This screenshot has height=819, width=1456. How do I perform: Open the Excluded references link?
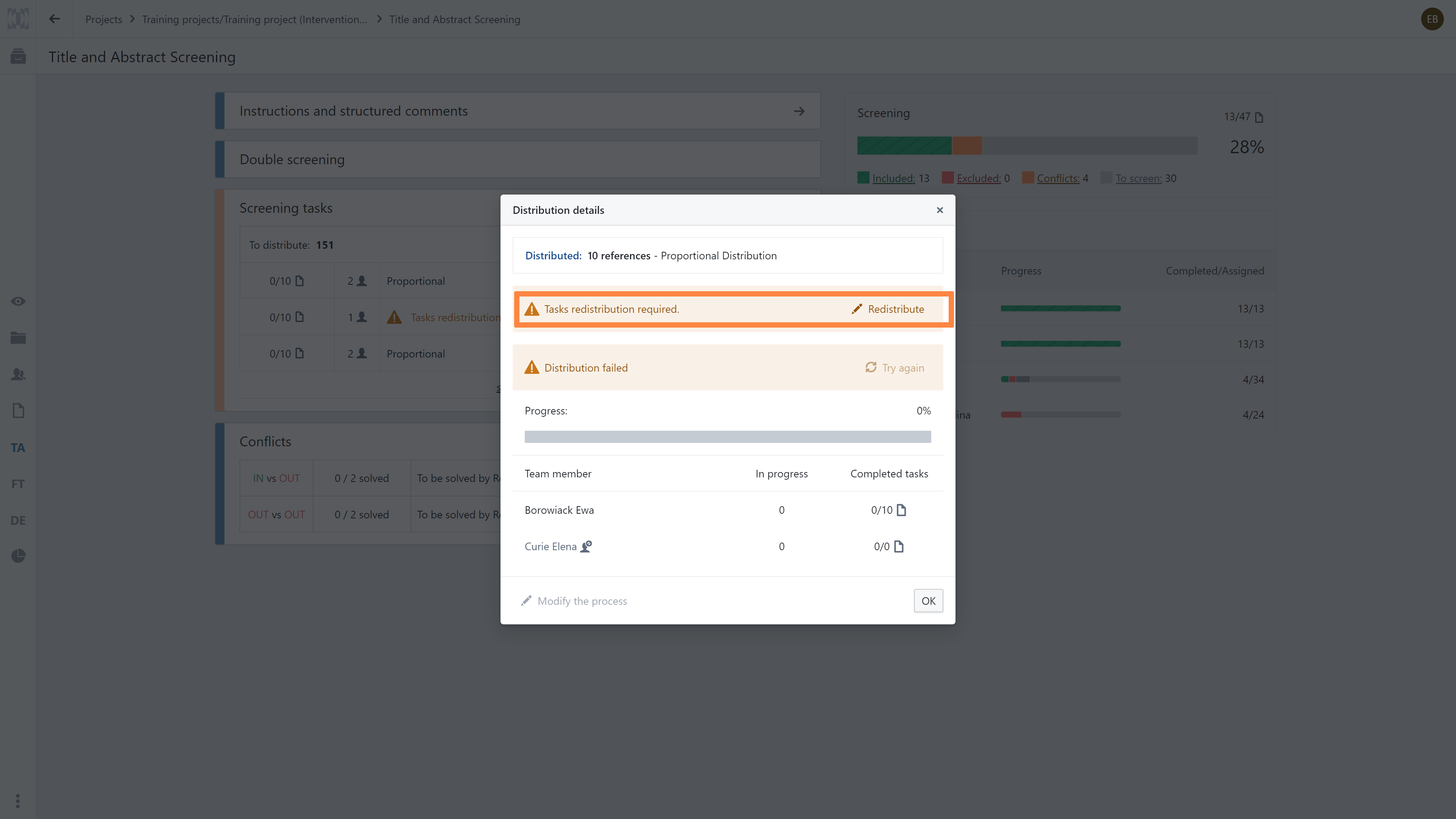[978, 179]
